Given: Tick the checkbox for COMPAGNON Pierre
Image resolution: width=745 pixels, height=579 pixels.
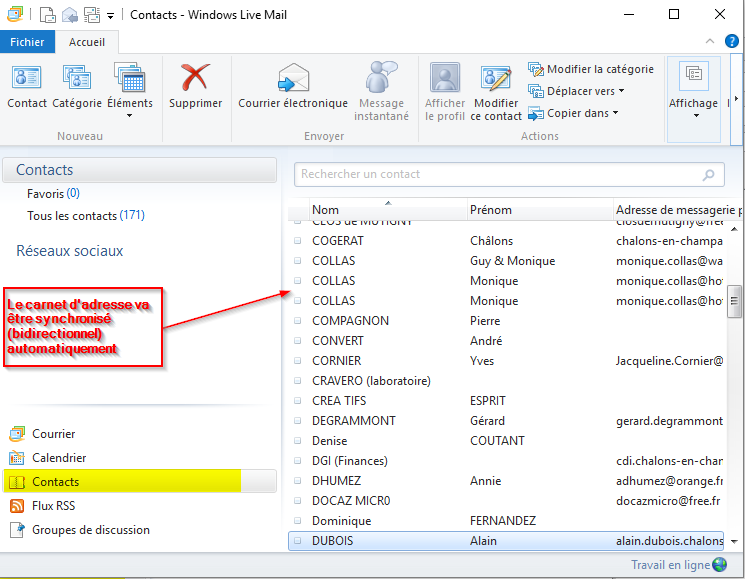Looking at the screenshot, I should click(297, 321).
